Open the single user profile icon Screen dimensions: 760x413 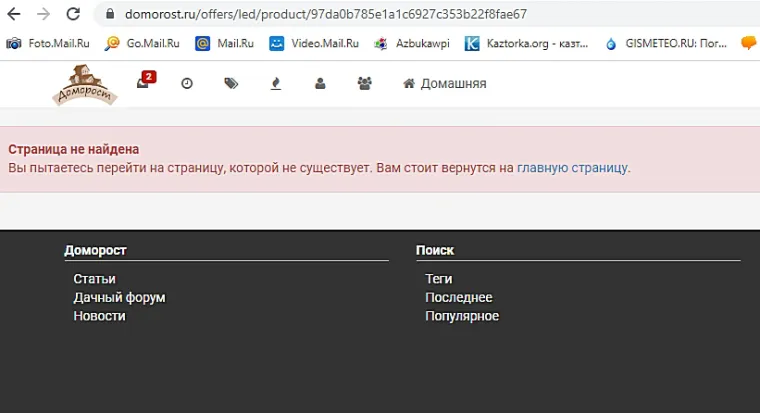click(320, 84)
